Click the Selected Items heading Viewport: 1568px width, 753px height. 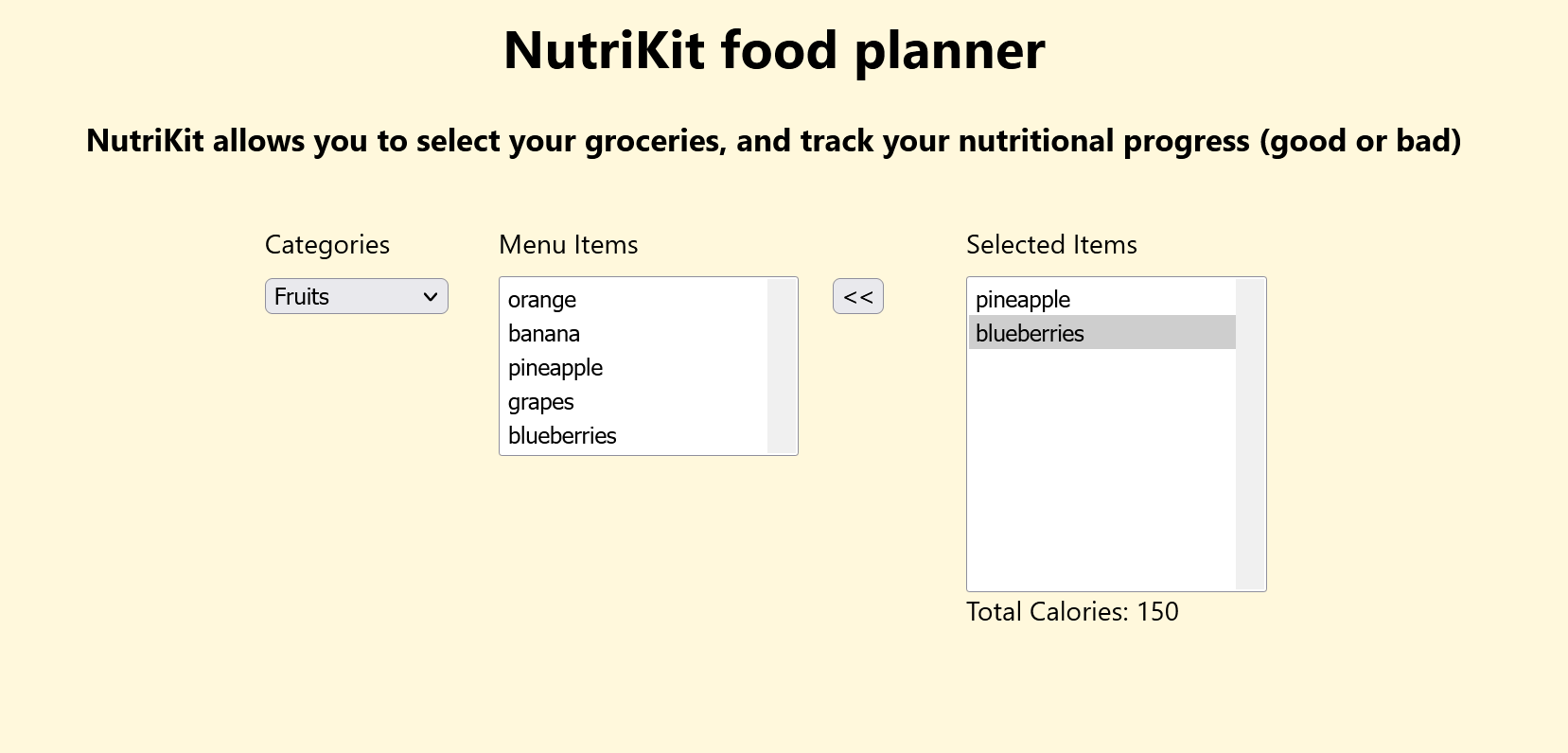[x=1050, y=245]
